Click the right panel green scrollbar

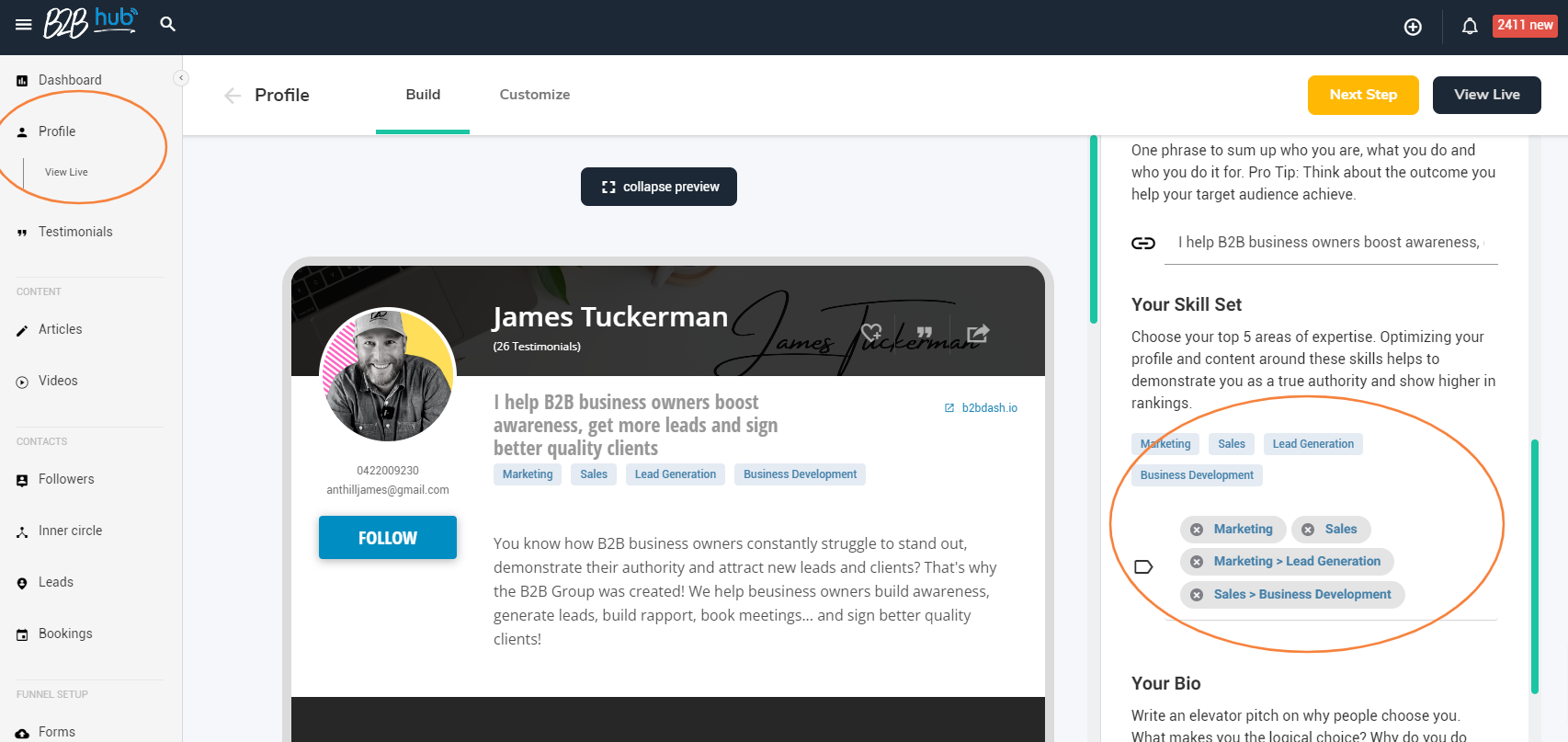point(1535,566)
